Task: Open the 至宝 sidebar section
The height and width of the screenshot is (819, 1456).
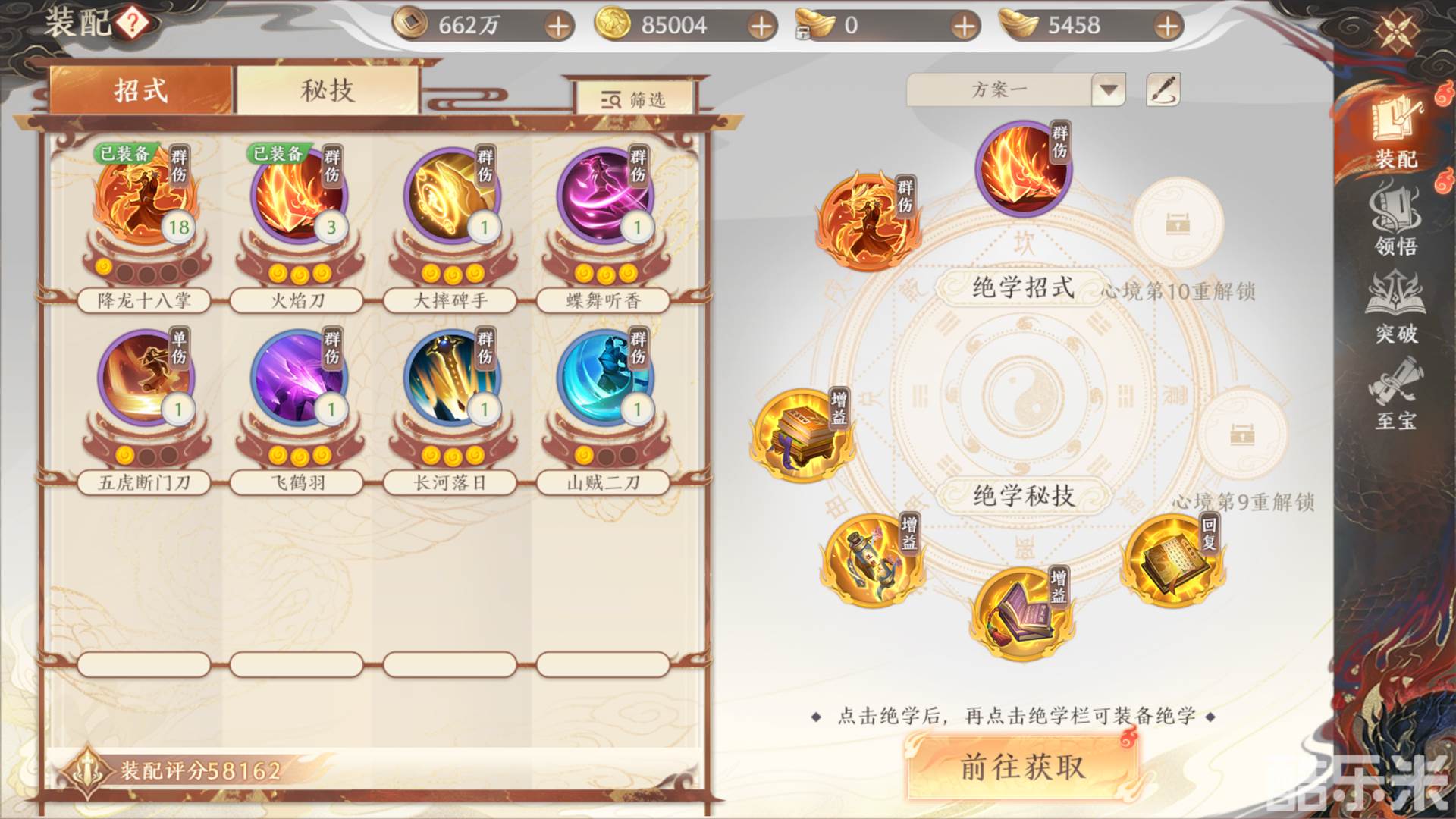Action: tap(1395, 394)
